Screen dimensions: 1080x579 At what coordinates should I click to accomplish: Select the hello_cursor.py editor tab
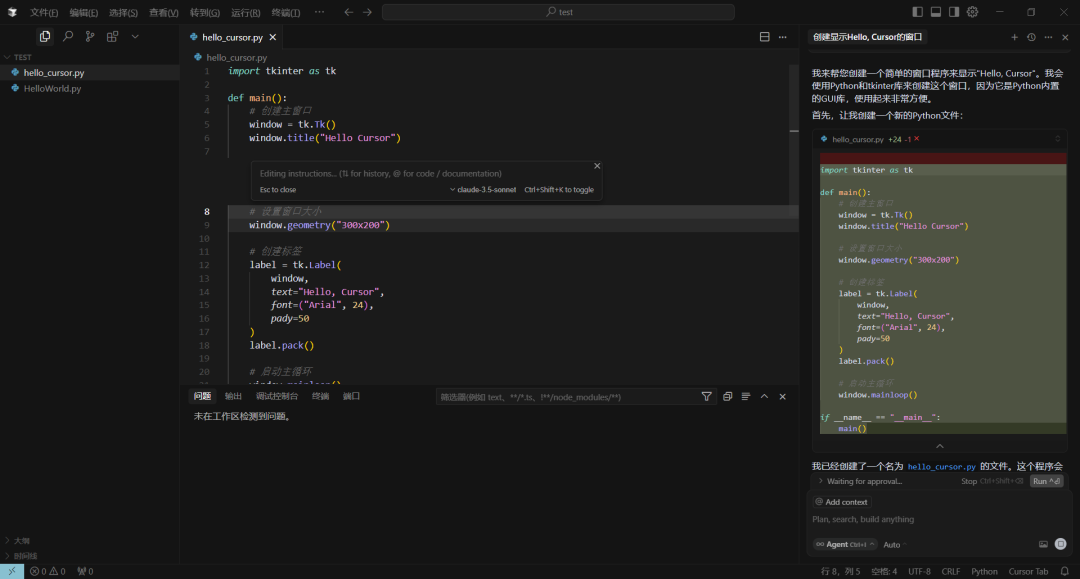click(x=232, y=37)
